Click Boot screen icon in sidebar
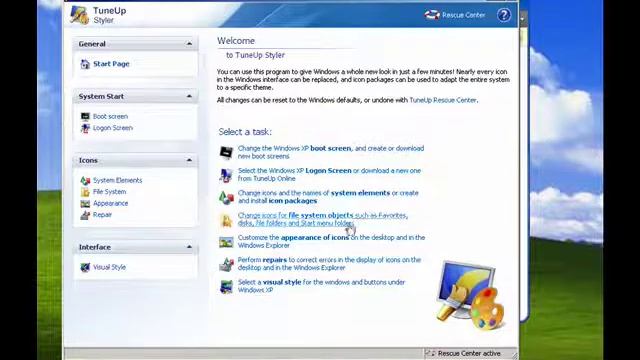 pos(85,117)
